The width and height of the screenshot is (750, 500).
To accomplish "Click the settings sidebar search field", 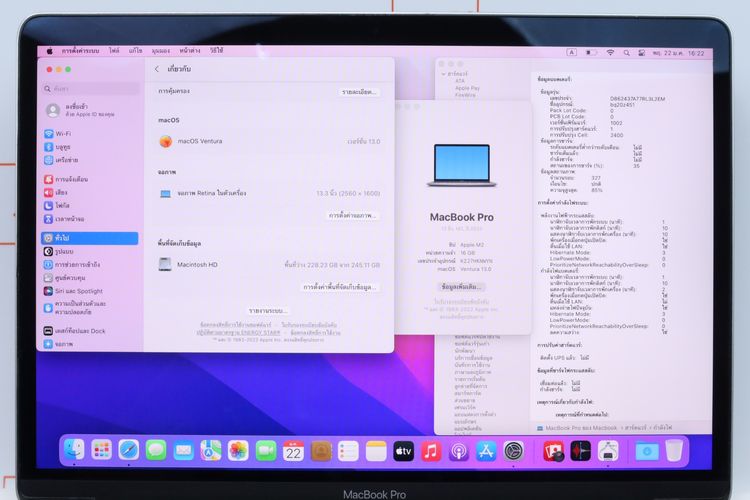I will pos(90,89).
